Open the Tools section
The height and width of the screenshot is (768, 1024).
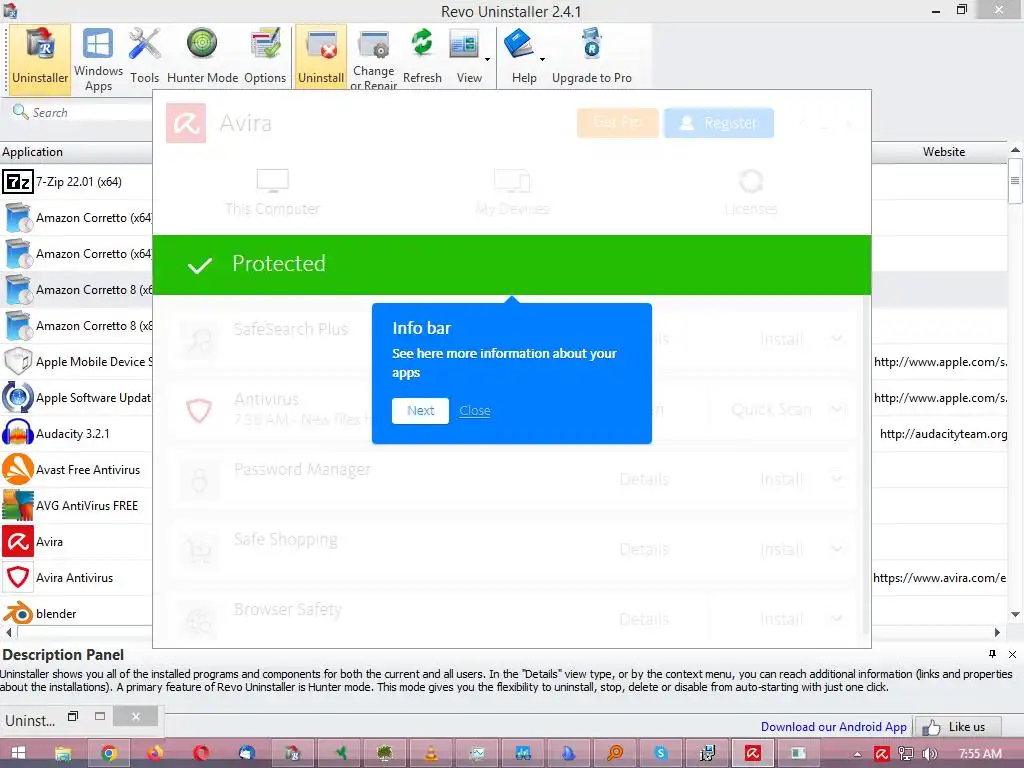(144, 57)
